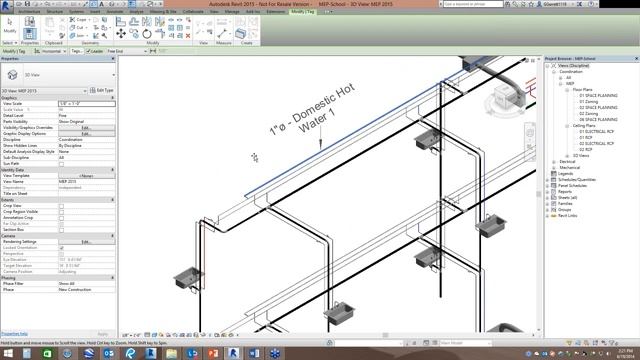640x360 pixels.
Task: Click the Edit Type button
Action: pos(102,90)
